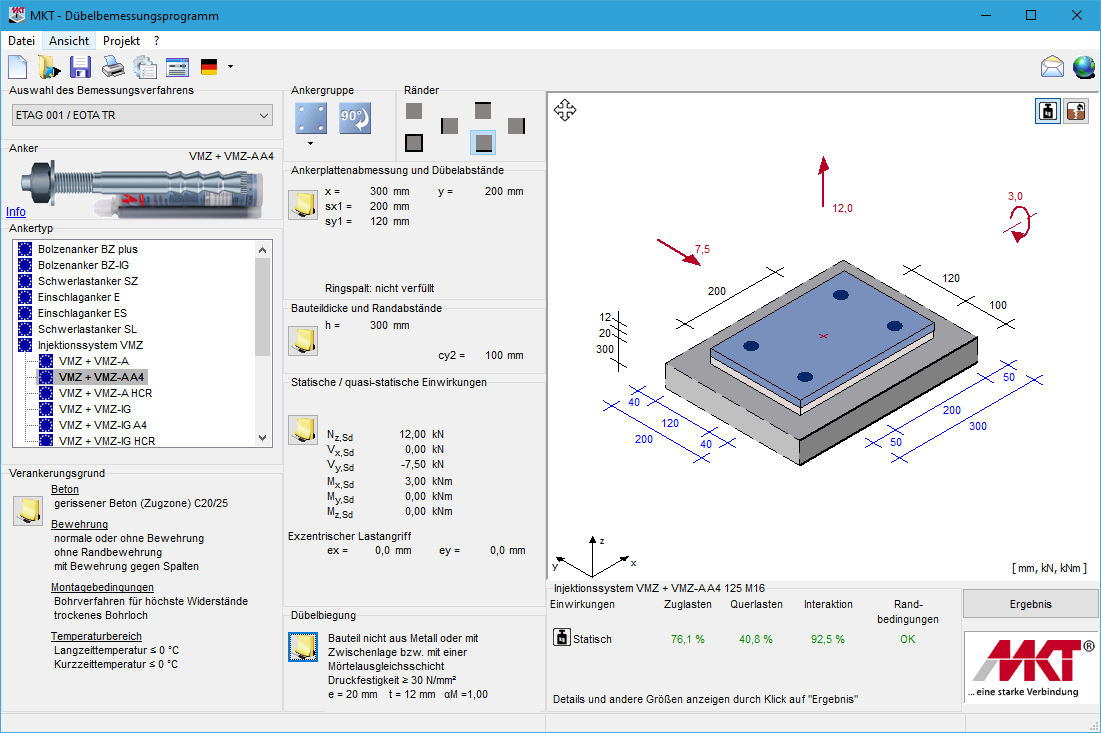1101x733 pixels.
Task: Edit Verankerungsgrund via the note icon
Action: tap(28, 510)
